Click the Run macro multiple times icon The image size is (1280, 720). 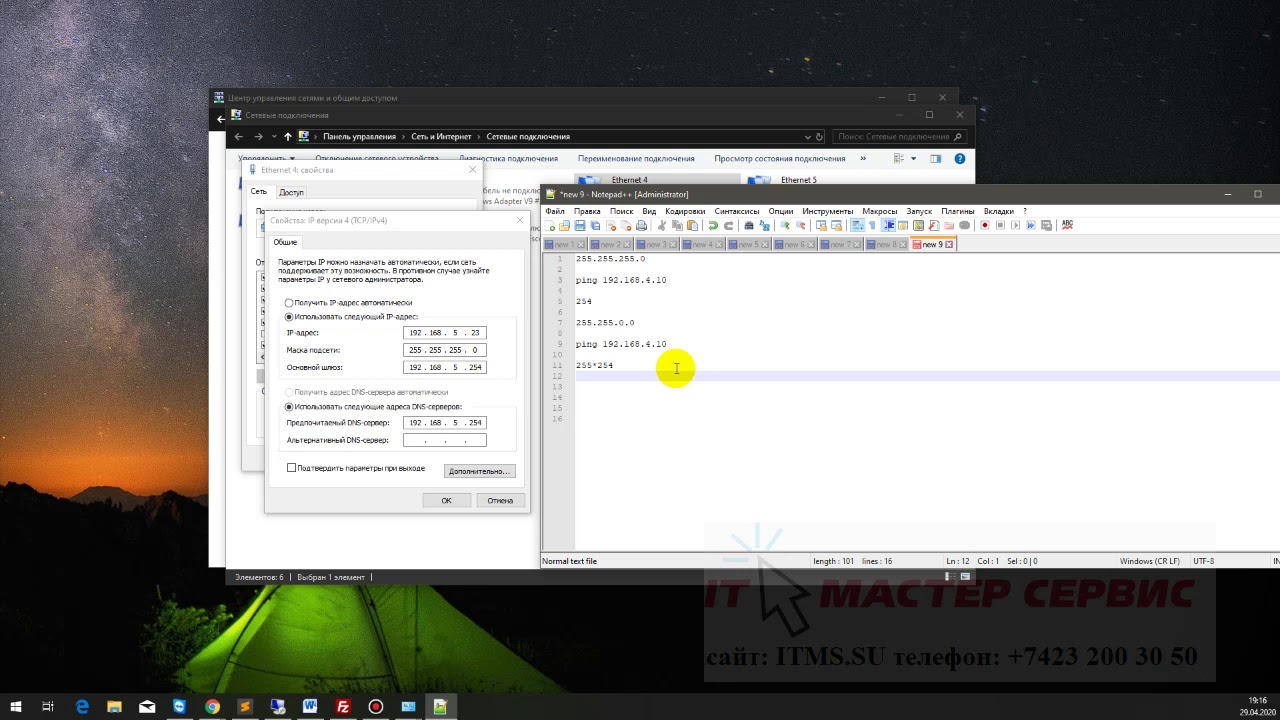pyautogui.click(x=1031, y=225)
